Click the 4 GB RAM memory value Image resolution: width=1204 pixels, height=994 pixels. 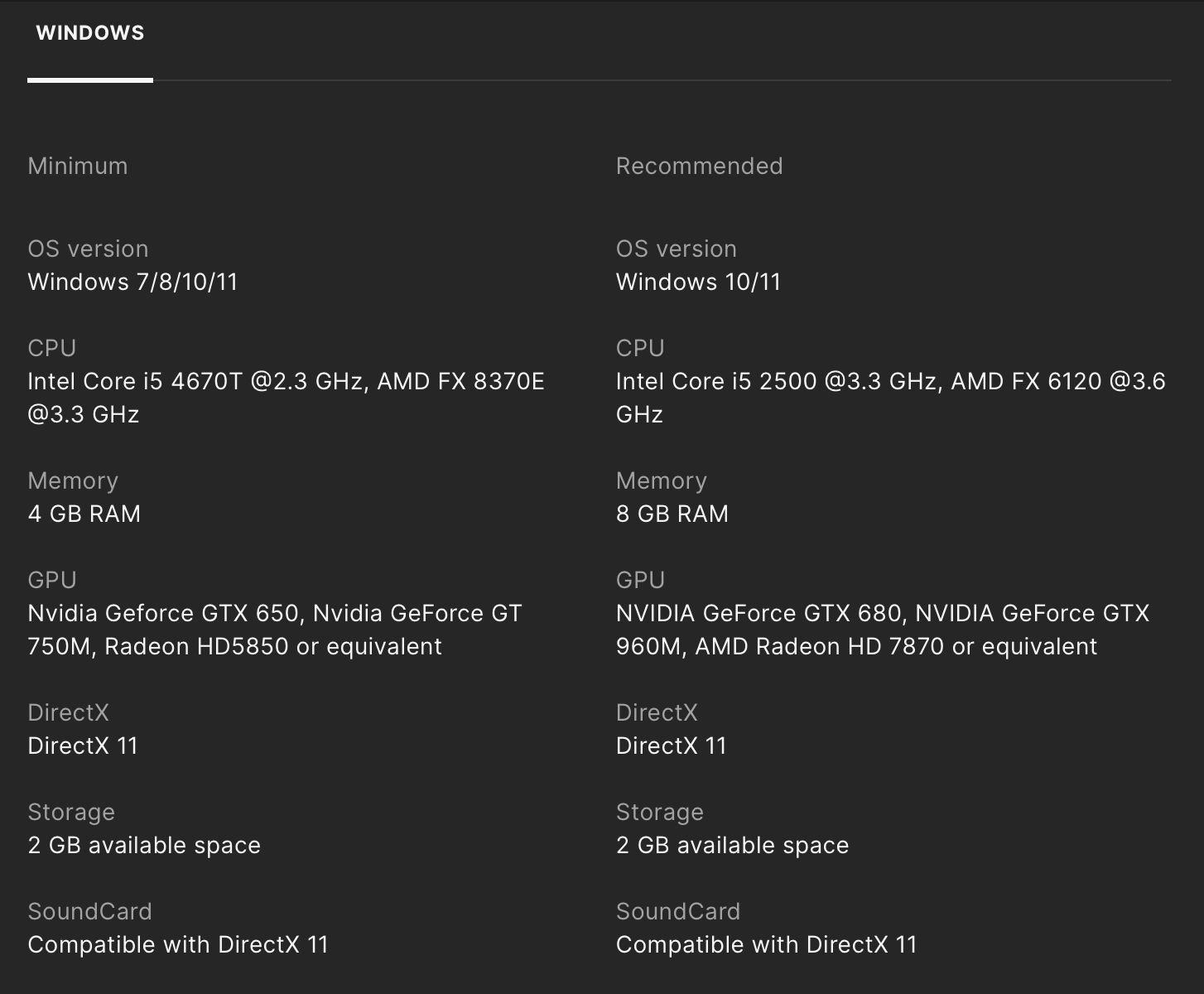[84, 514]
